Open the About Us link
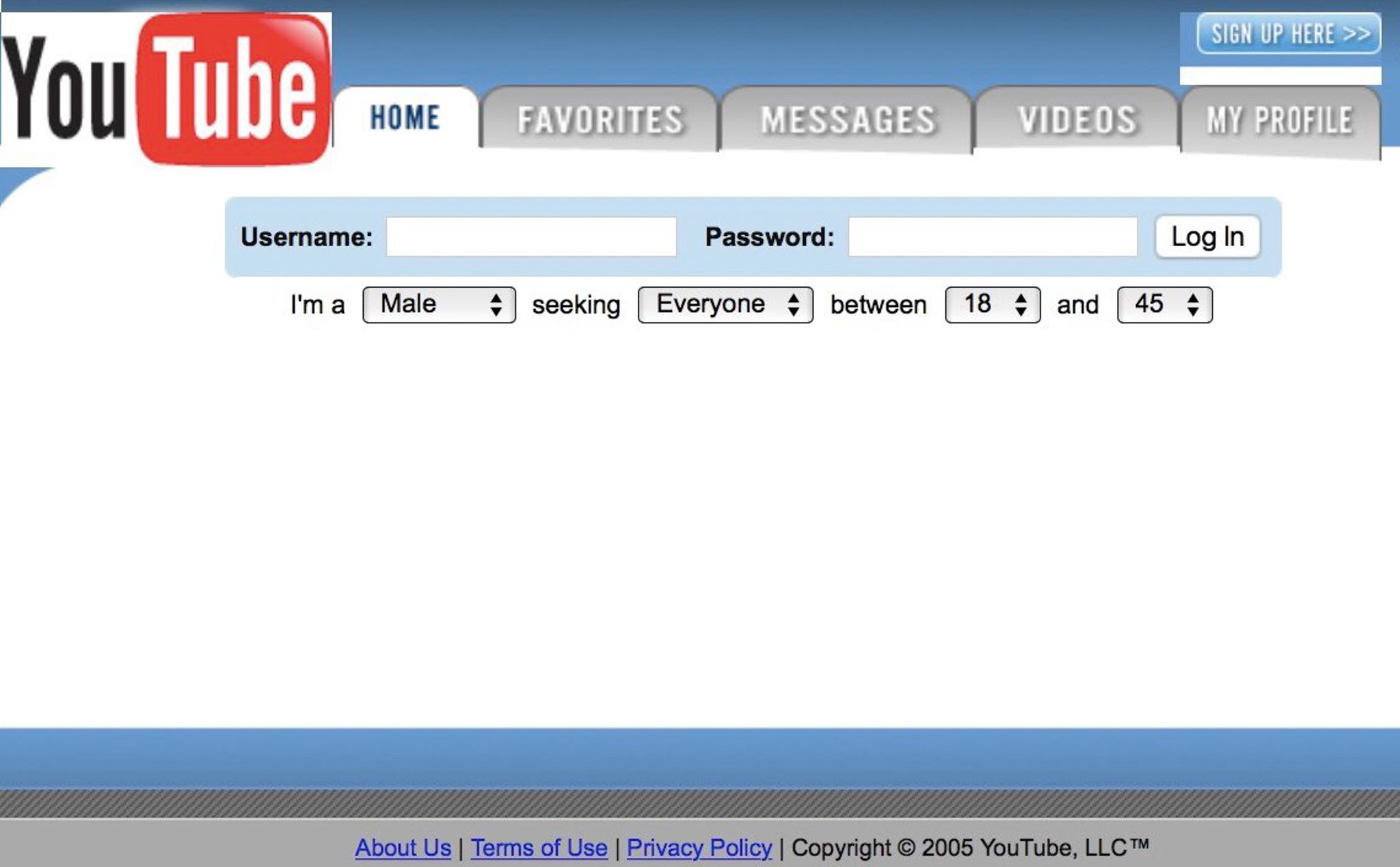The height and width of the screenshot is (867, 1400). pyautogui.click(x=403, y=848)
